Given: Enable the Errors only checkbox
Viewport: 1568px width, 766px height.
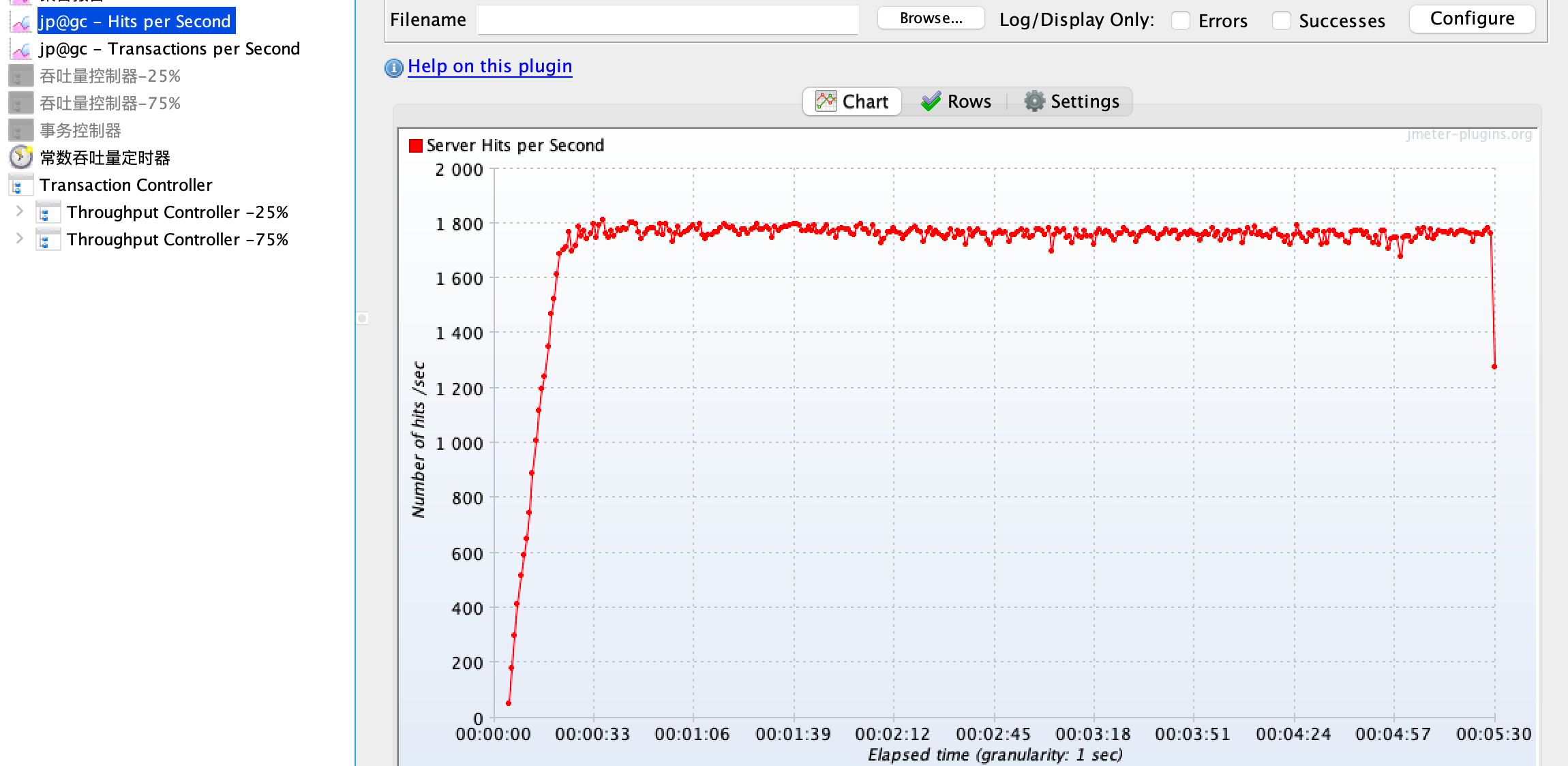Looking at the screenshot, I should (1181, 20).
